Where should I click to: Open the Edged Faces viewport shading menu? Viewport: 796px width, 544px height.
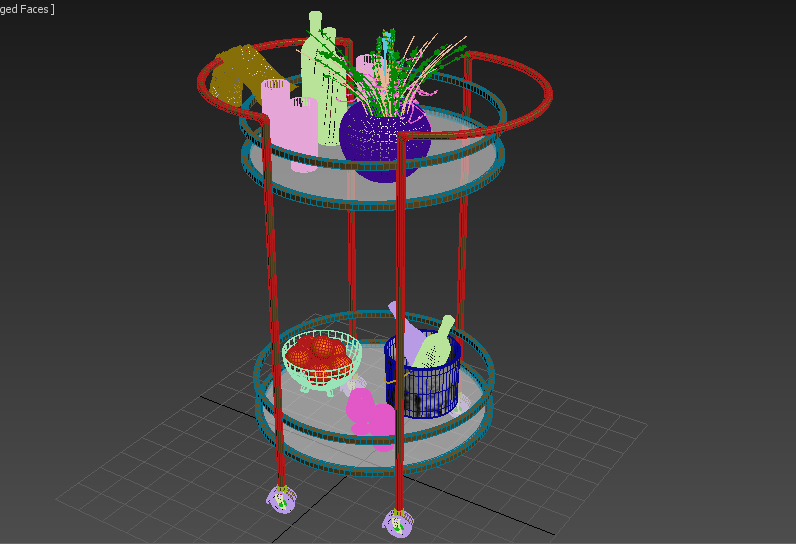click(x=25, y=9)
